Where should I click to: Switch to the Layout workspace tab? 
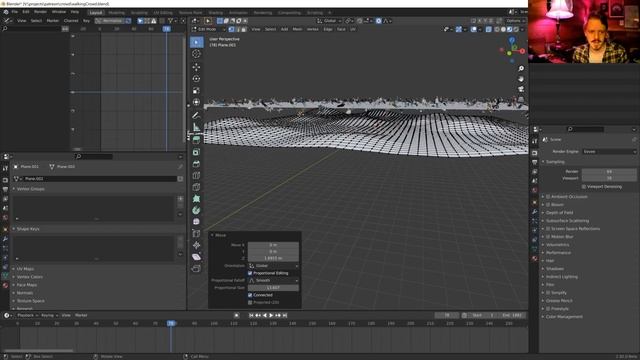96,13
